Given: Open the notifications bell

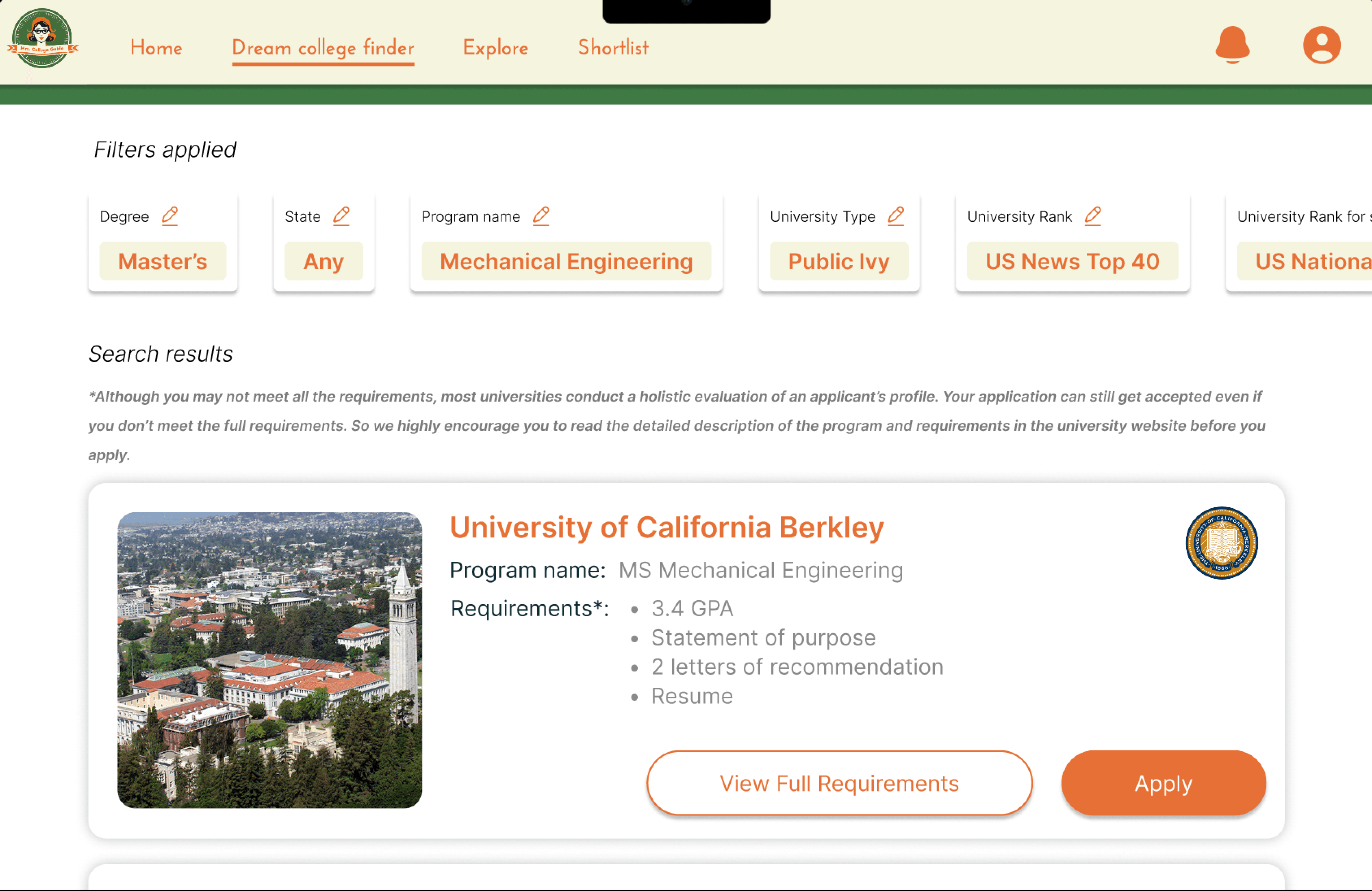Looking at the screenshot, I should (1233, 44).
